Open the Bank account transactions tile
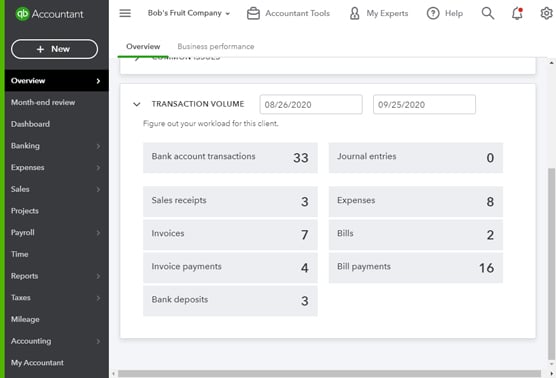Image resolution: width=556 pixels, height=378 pixels. [x=230, y=157]
